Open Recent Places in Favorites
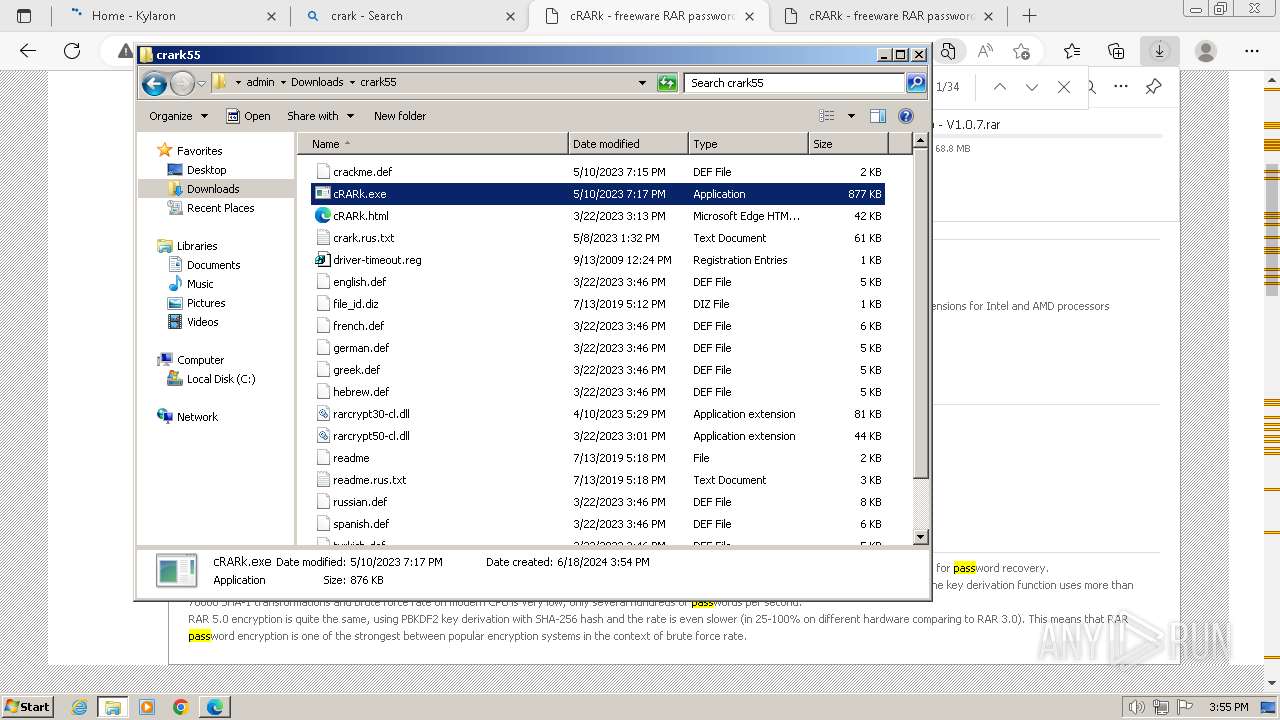The image size is (1280, 720). point(220,208)
